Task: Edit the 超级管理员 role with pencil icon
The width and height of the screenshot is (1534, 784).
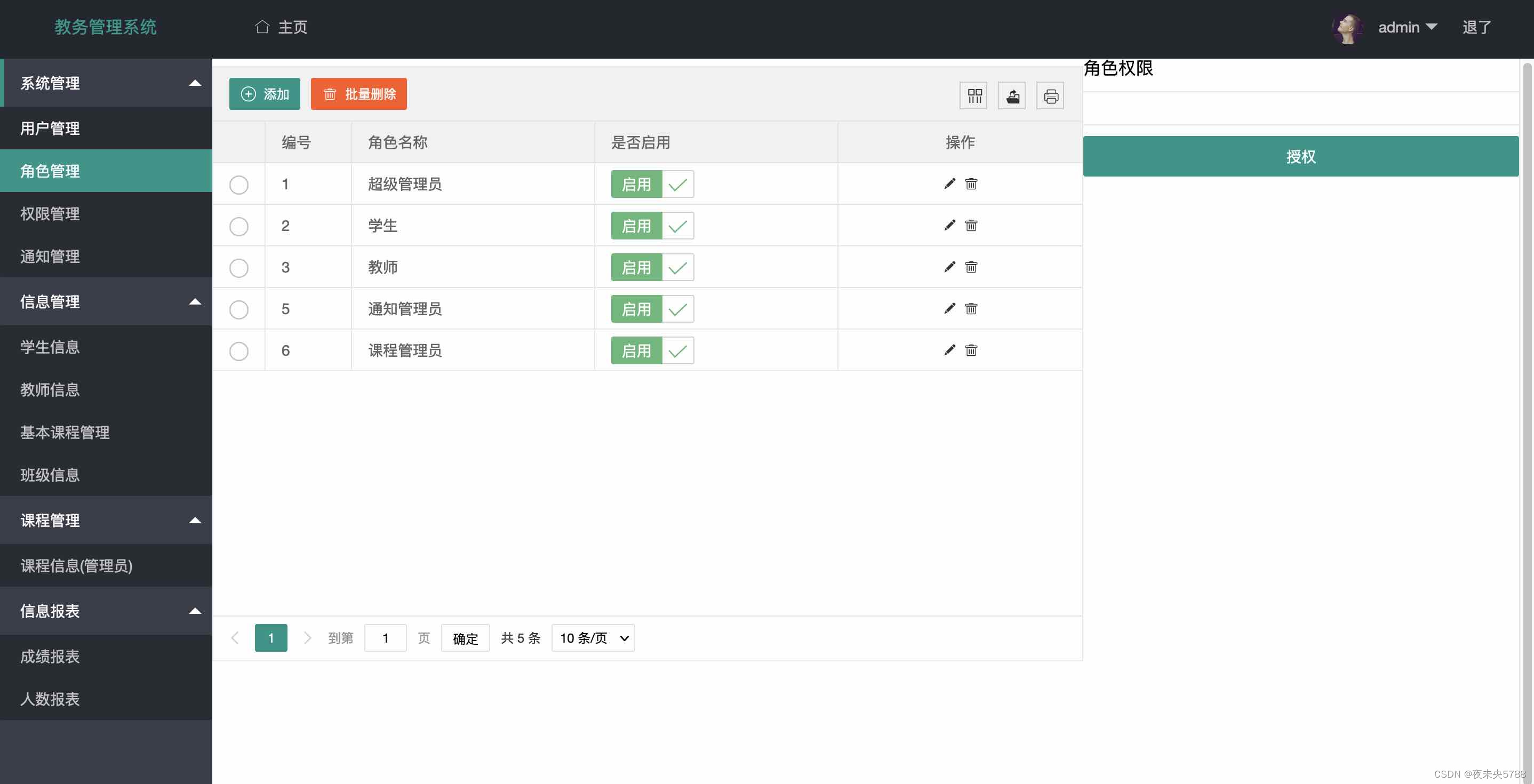Action: coord(949,183)
